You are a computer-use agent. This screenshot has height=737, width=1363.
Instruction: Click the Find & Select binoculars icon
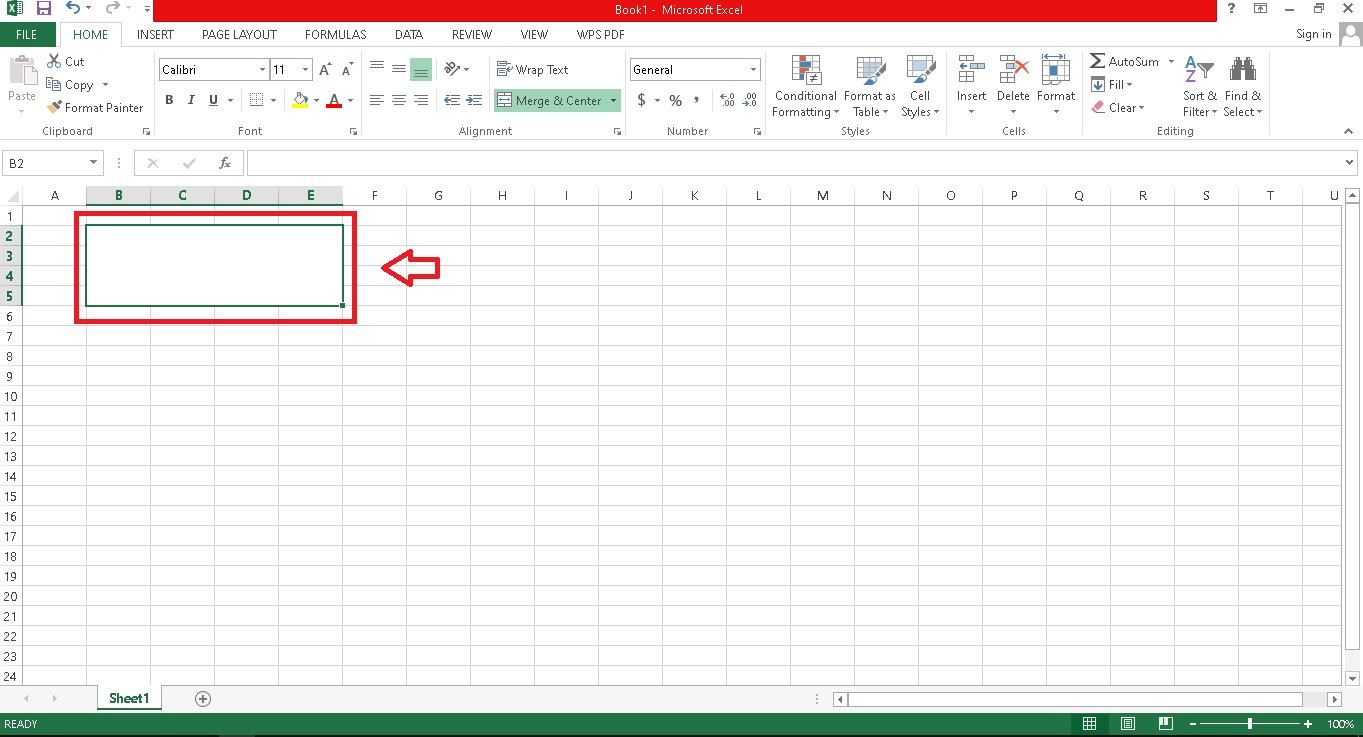tap(1243, 70)
